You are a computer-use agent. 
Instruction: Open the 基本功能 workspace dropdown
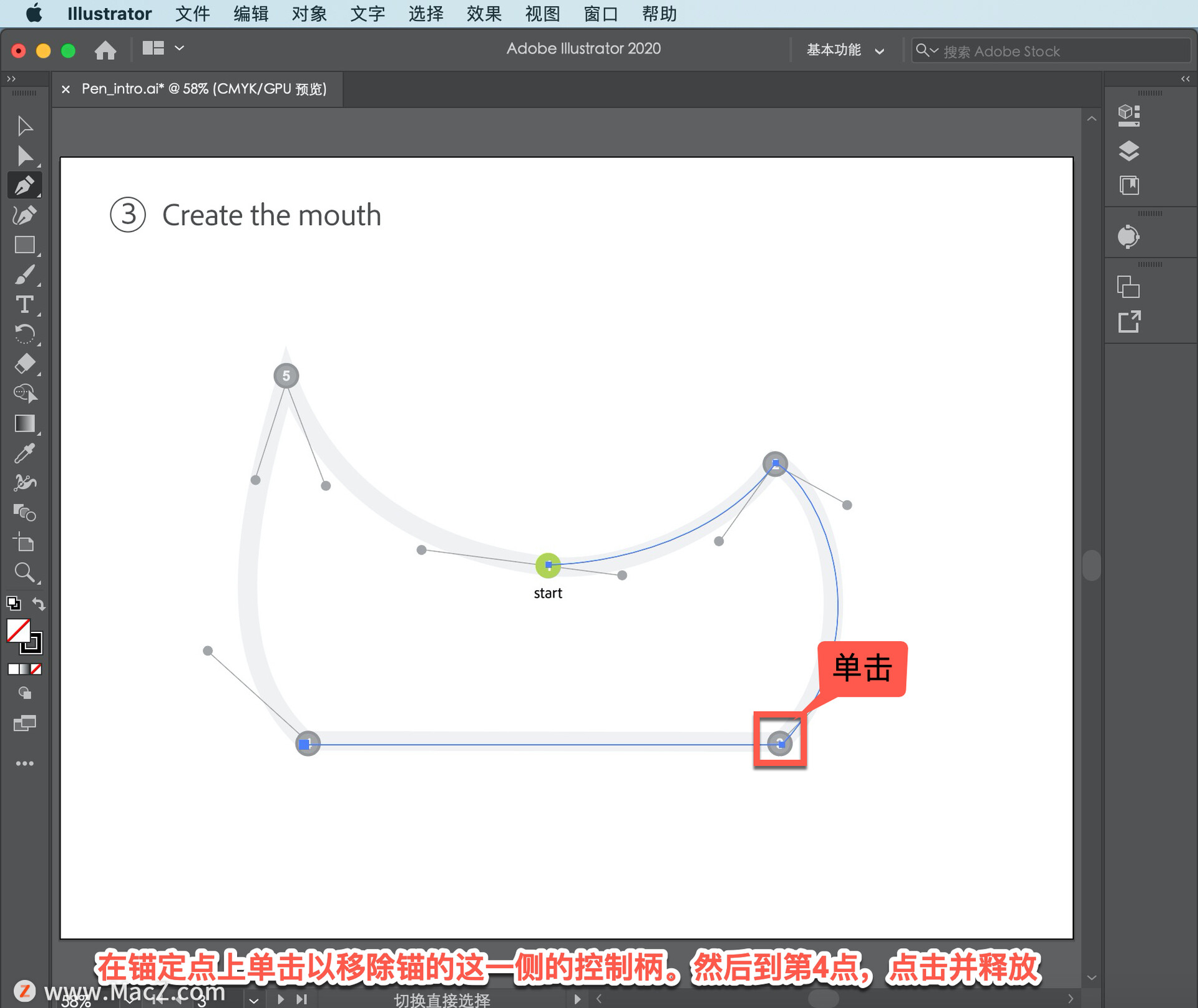[x=845, y=50]
